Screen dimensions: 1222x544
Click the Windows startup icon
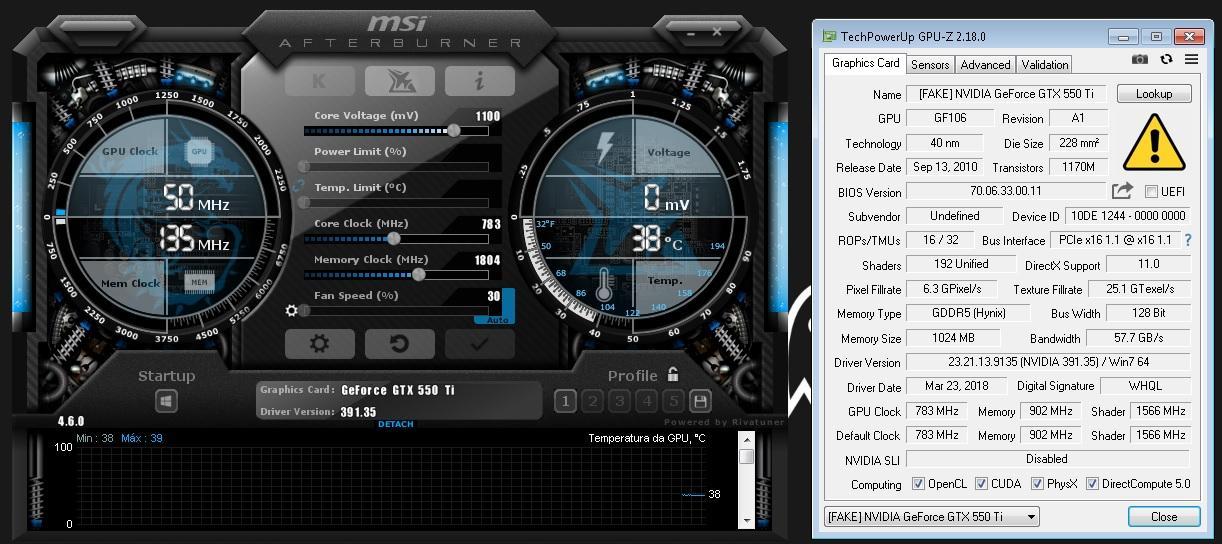click(166, 402)
